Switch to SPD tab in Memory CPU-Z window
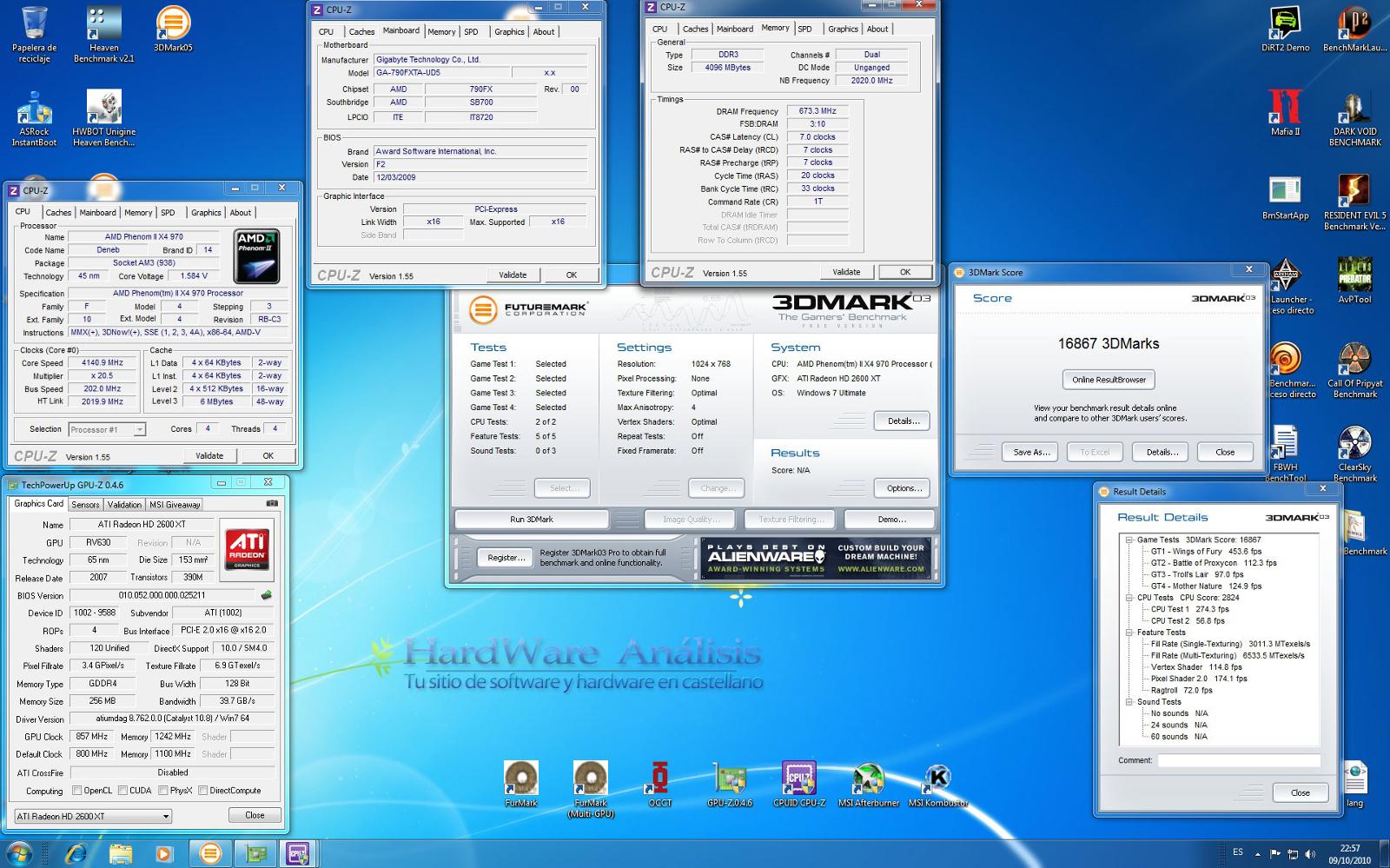The image size is (1390, 868). 805,29
